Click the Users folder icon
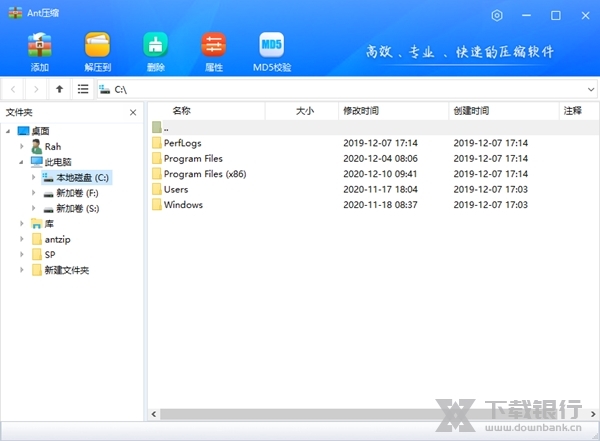Viewport: 600px width, 441px height. [157, 189]
